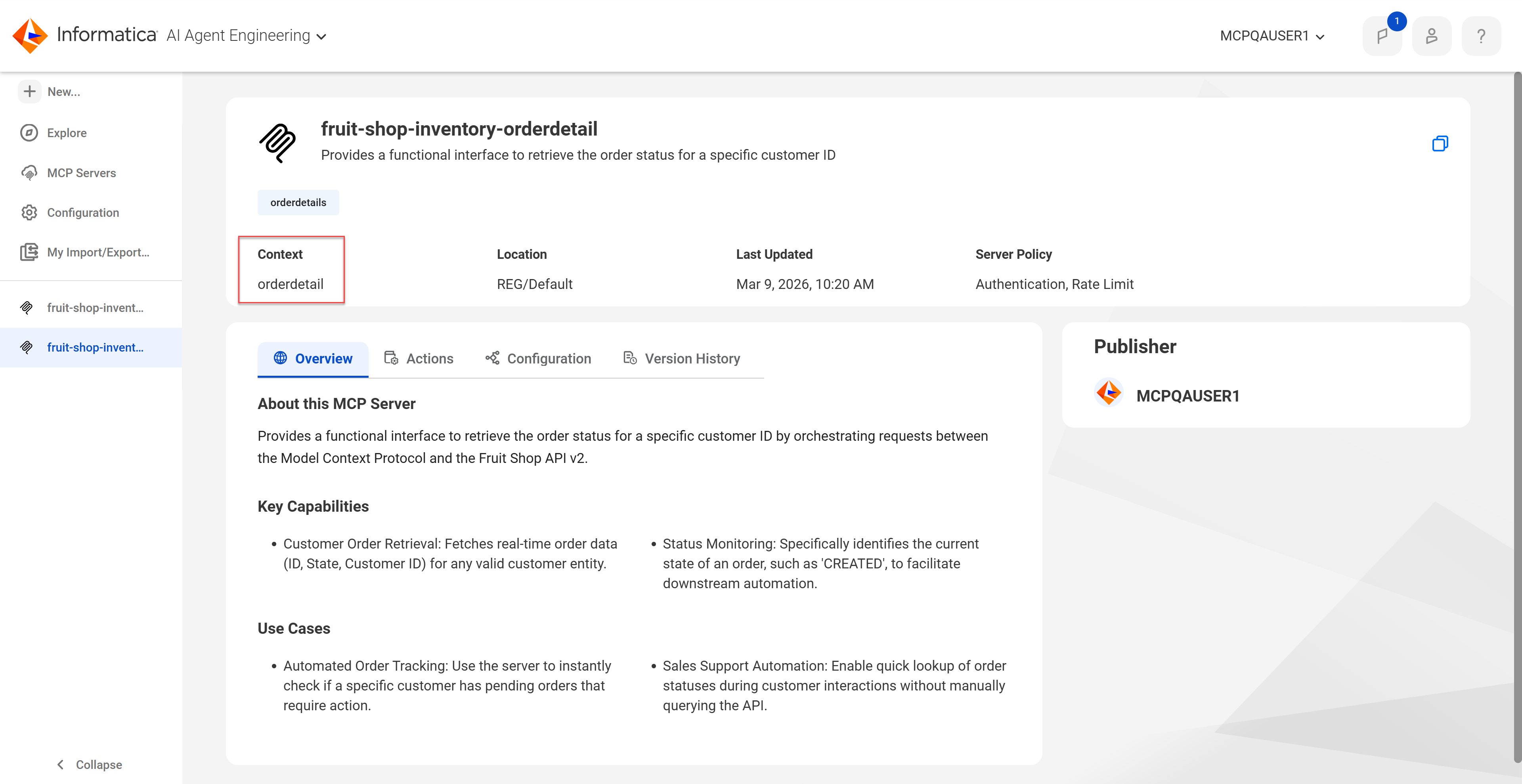Click the Configuration gear icon in sidebar
Image resolution: width=1522 pixels, height=784 pixels.
[x=29, y=213]
